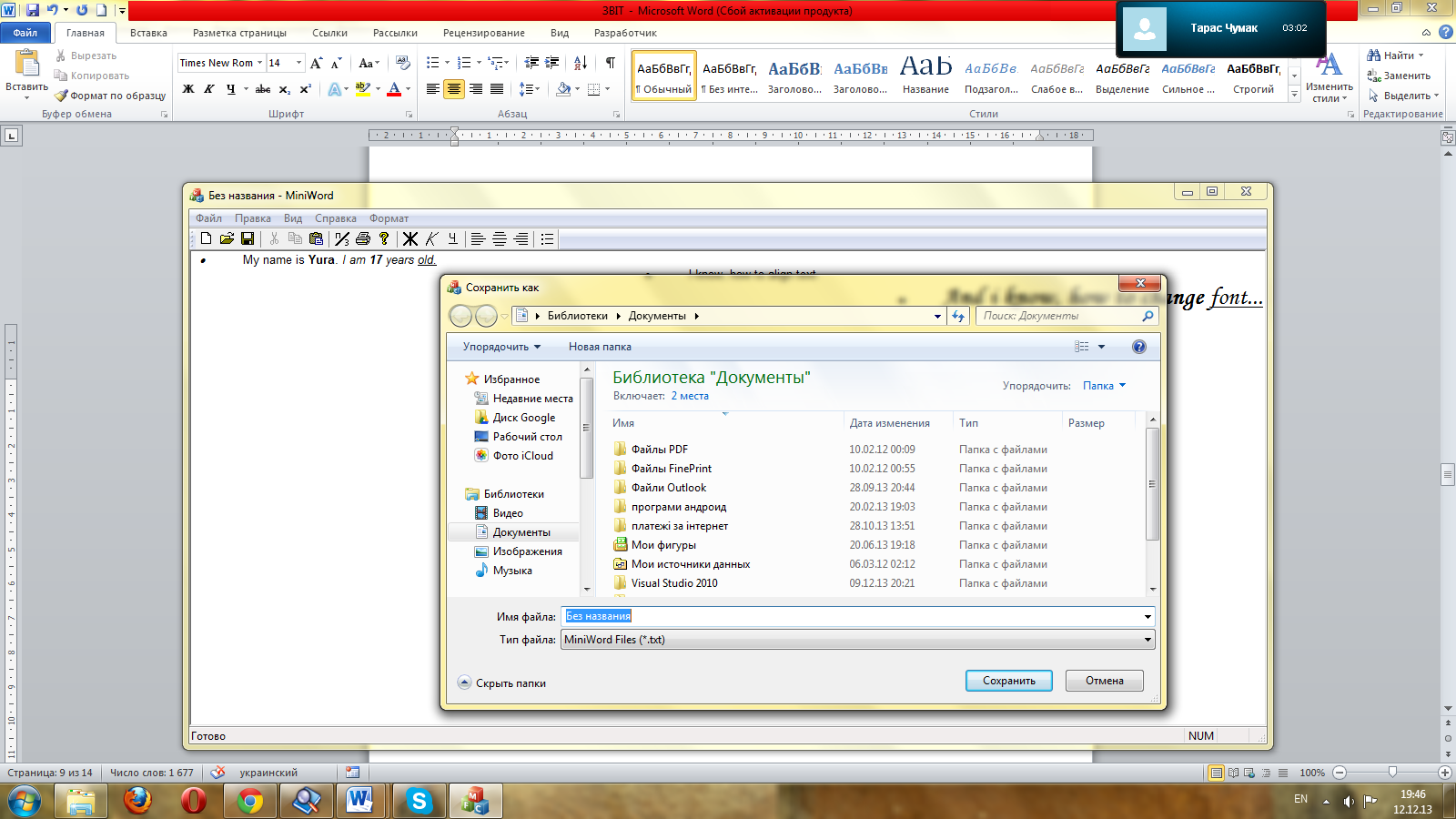The image size is (1456, 819).
Task: Toggle bold Ж in MiniWord toolbar
Action: [x=410, y=238]
